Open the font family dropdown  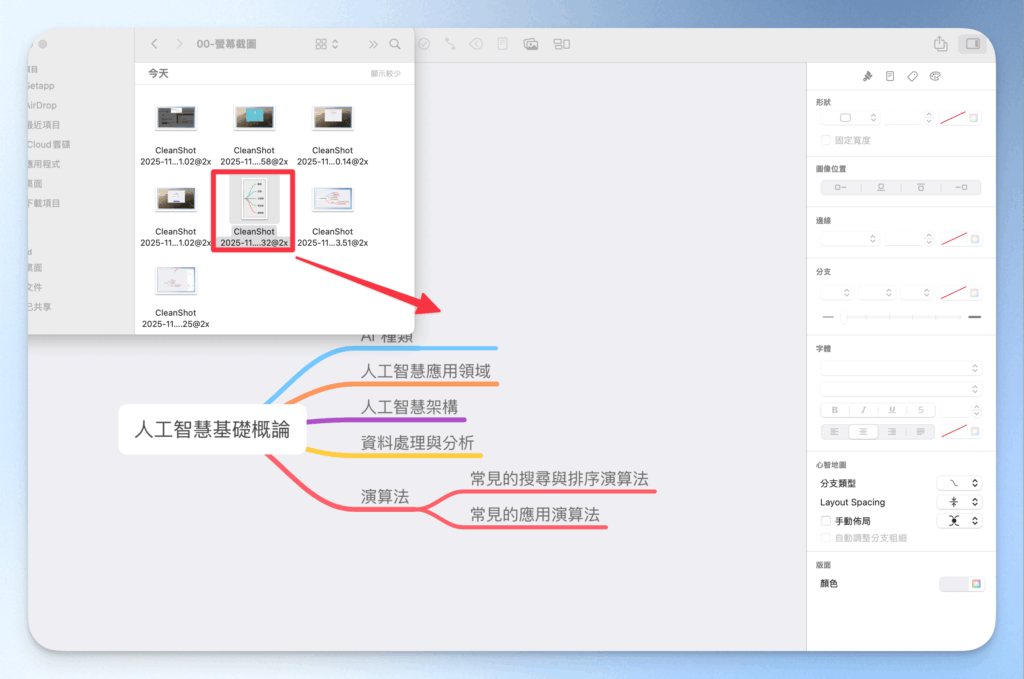click(x=900, y=367)
